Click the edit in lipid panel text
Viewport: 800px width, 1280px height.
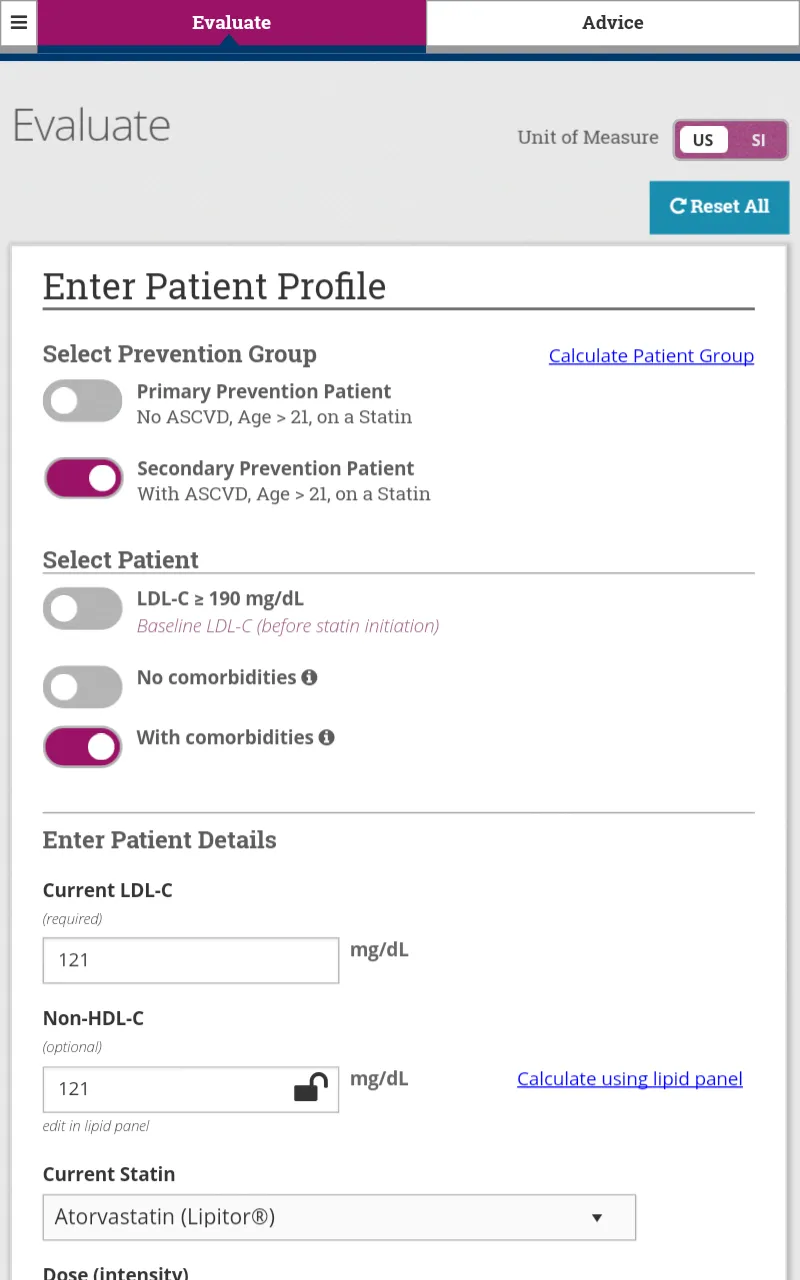point(95,1125)
